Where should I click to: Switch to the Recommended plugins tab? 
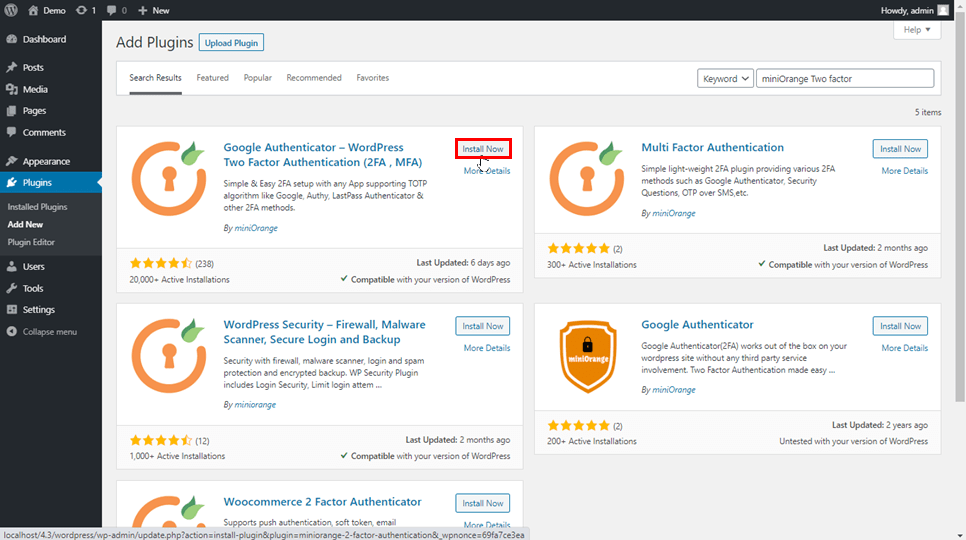tap(314, 78)
